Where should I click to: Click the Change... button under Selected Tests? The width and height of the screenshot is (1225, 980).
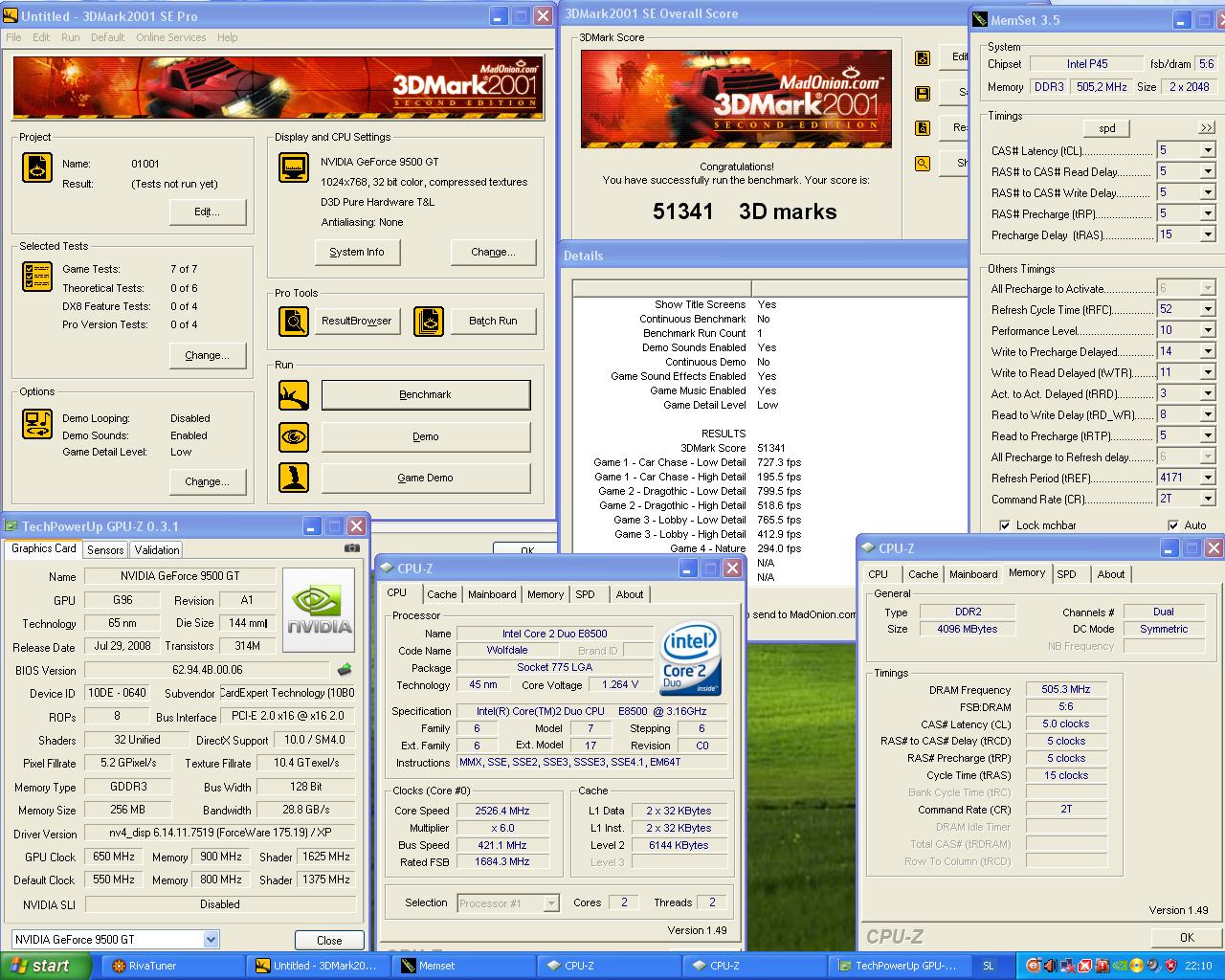pos(208,355)
